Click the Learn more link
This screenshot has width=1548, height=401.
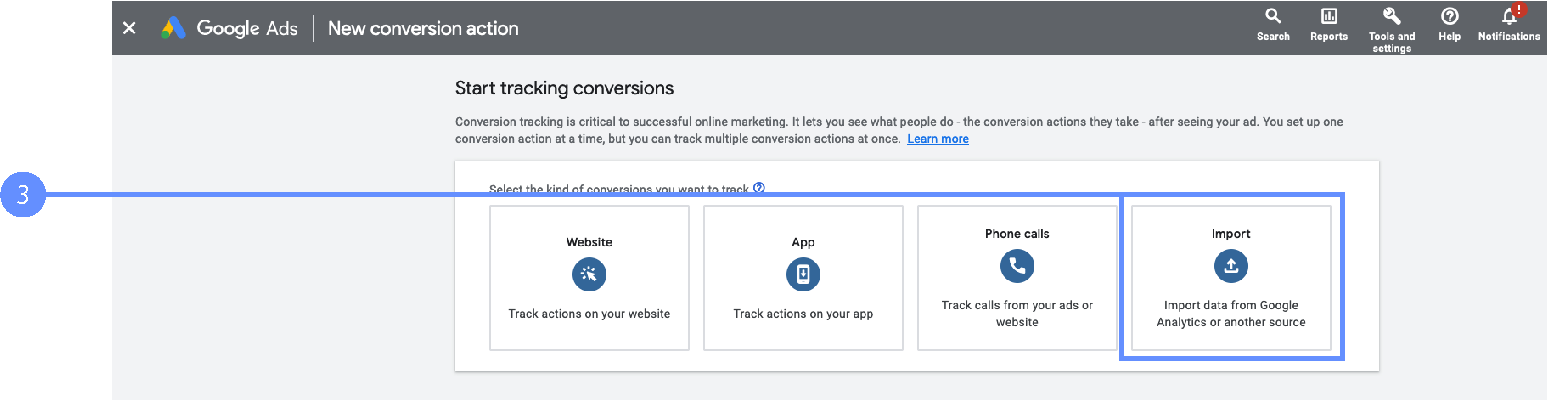(x=937, y=139)
